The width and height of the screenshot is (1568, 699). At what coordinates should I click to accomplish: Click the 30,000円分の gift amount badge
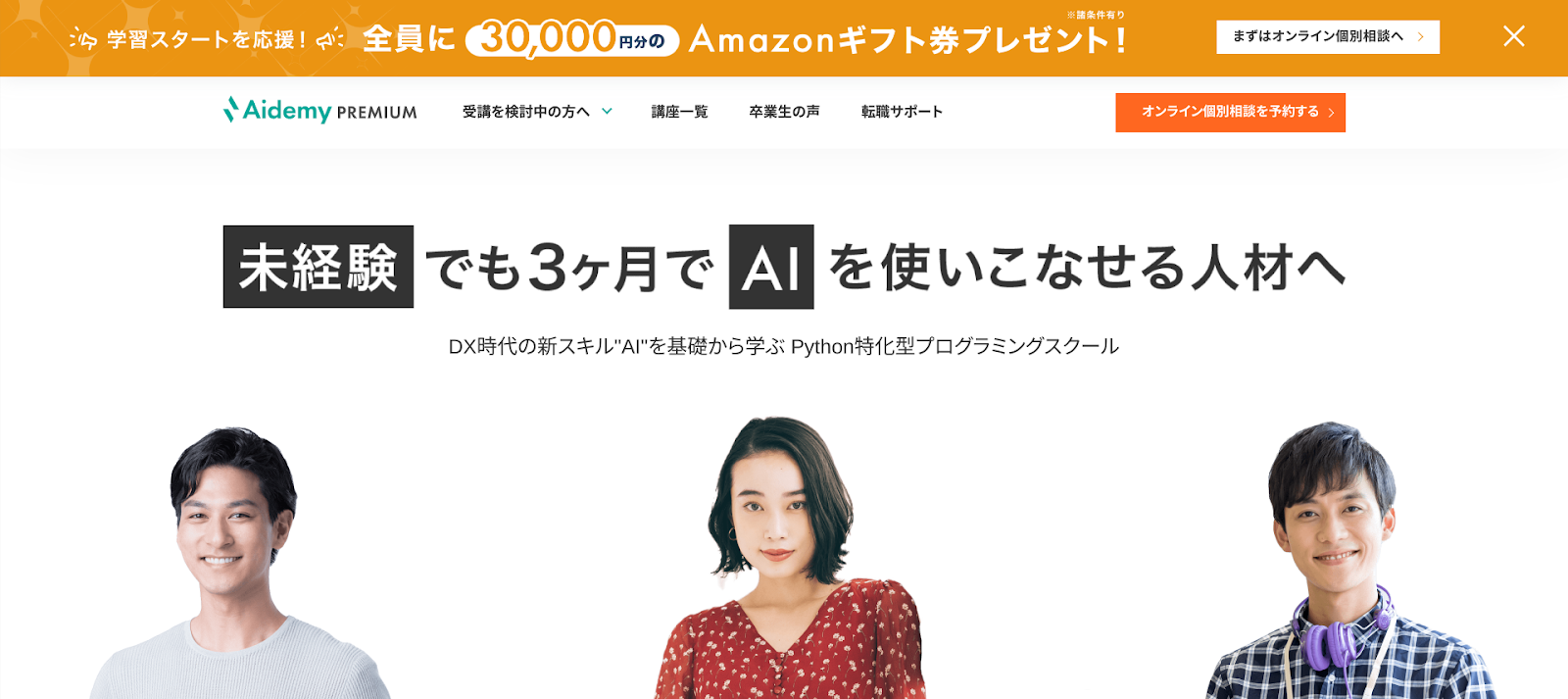pos(572,39)
